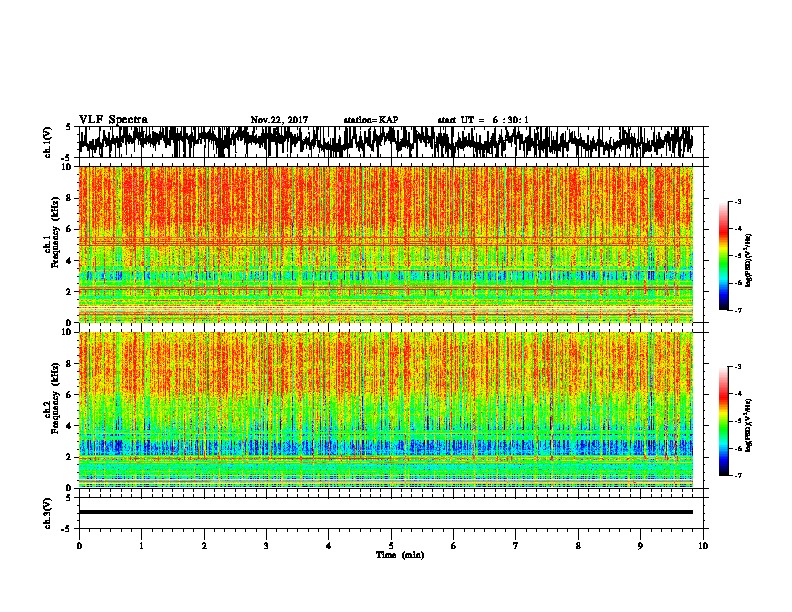Click time axis tick label "1"
The height and width of the screenshot is (612, 792).
point(141,546)
